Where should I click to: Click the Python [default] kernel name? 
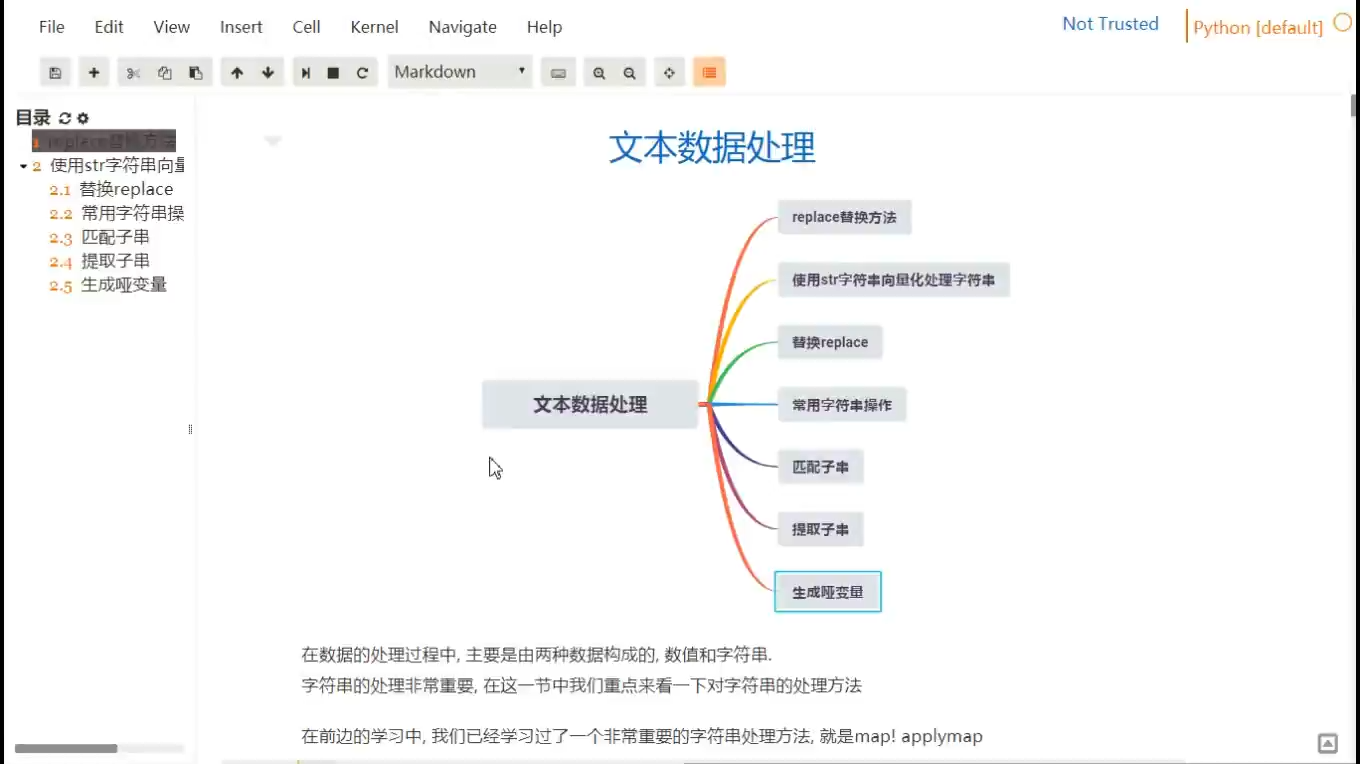1258,28
